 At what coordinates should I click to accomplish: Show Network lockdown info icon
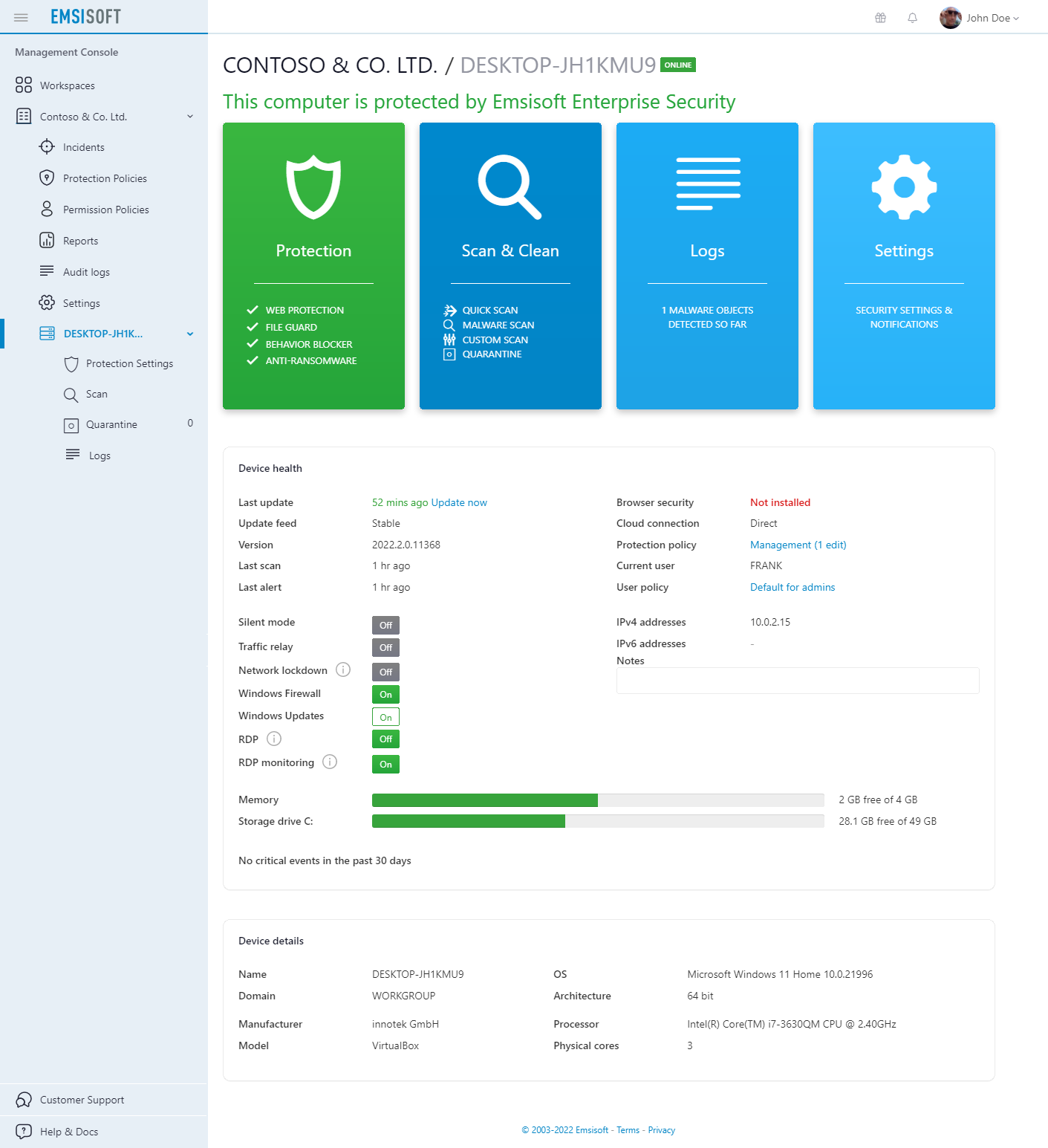343,669
